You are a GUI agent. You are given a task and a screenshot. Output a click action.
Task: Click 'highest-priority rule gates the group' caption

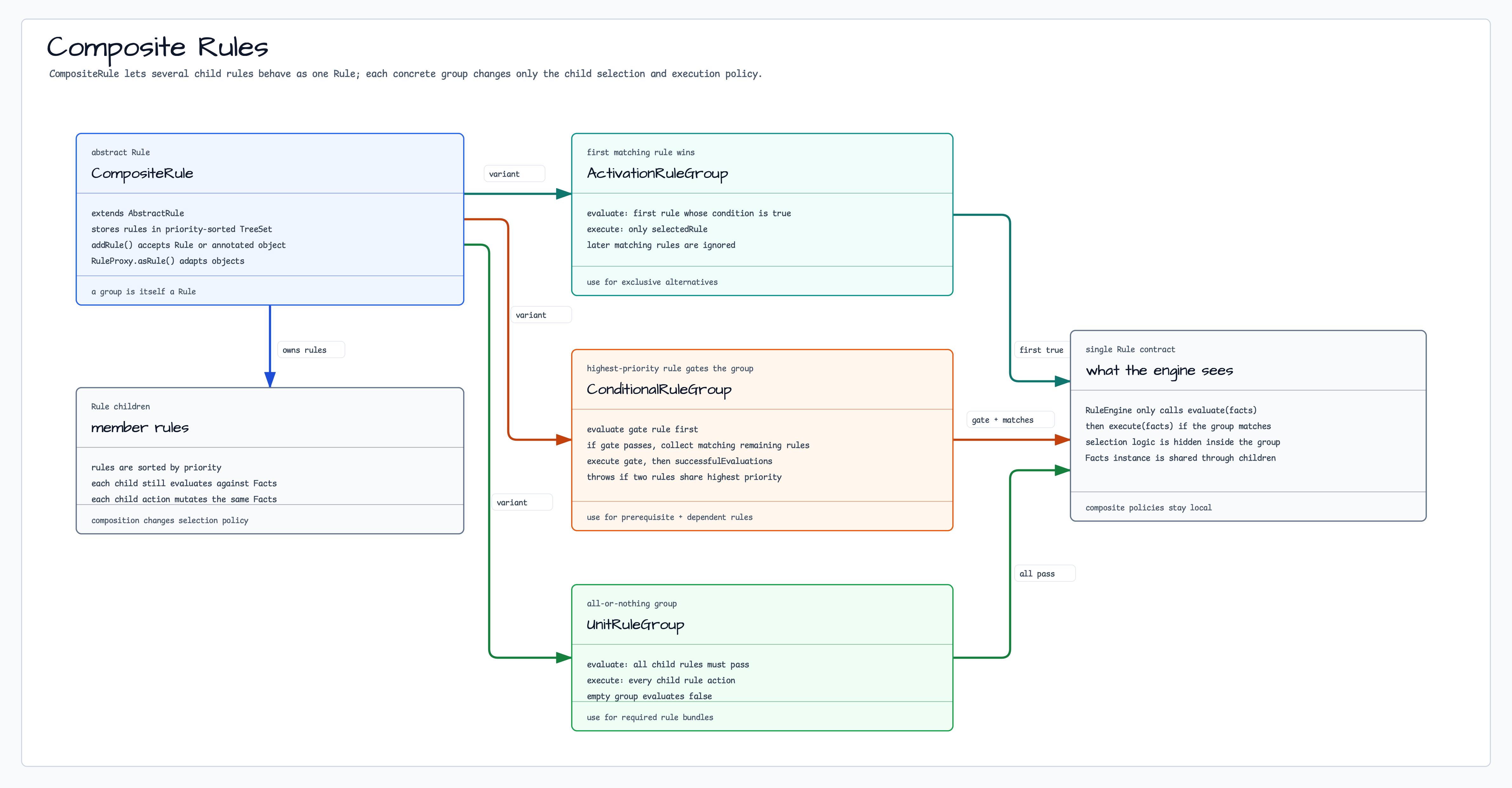click(670, 368)
